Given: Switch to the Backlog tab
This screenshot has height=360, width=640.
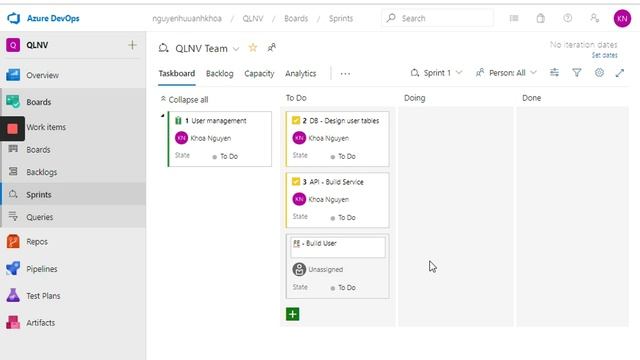Looking at the screenshot, I should [220, 73].
